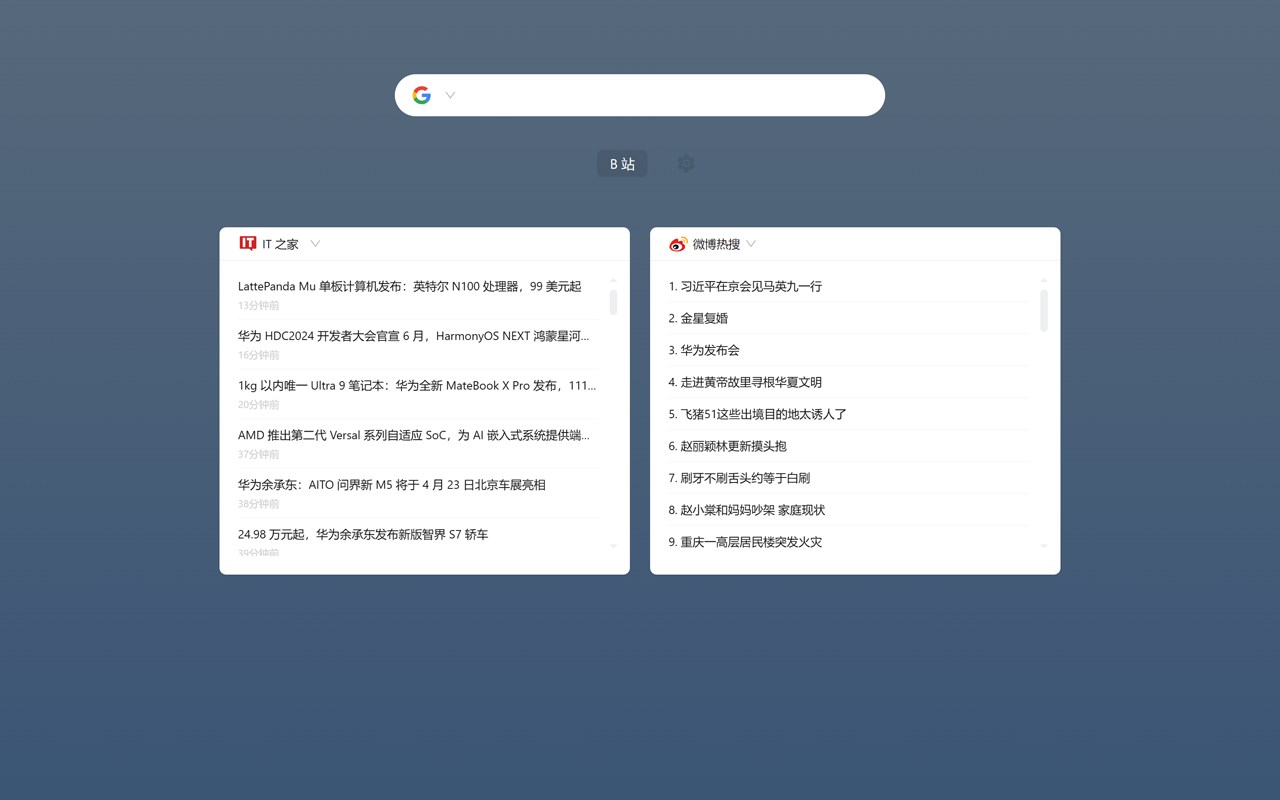
Task: Open hot search 刷牙不刷舌头约等于白刷
Action: tap(739, 478)
